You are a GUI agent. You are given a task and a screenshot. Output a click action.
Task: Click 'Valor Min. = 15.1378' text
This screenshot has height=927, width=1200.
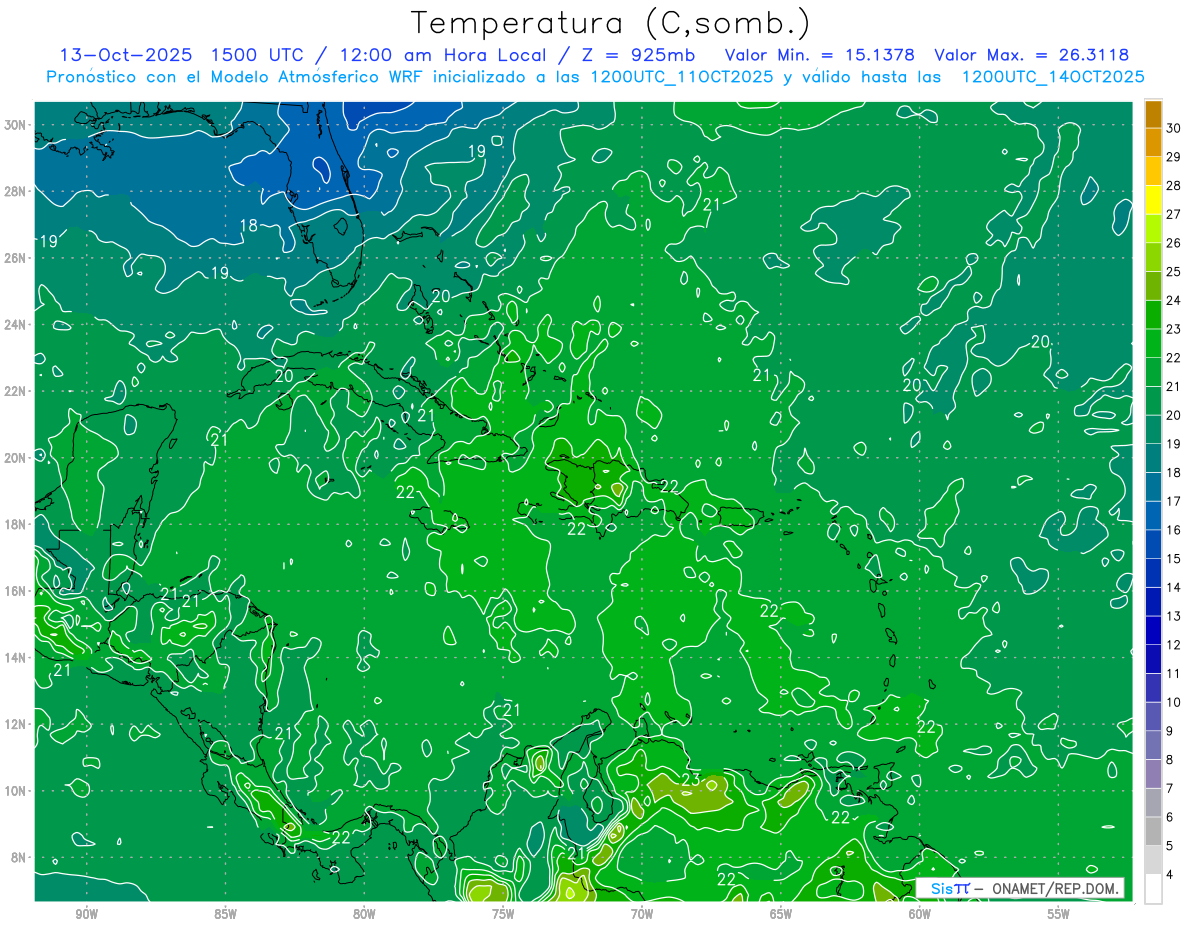coord(820,55)
